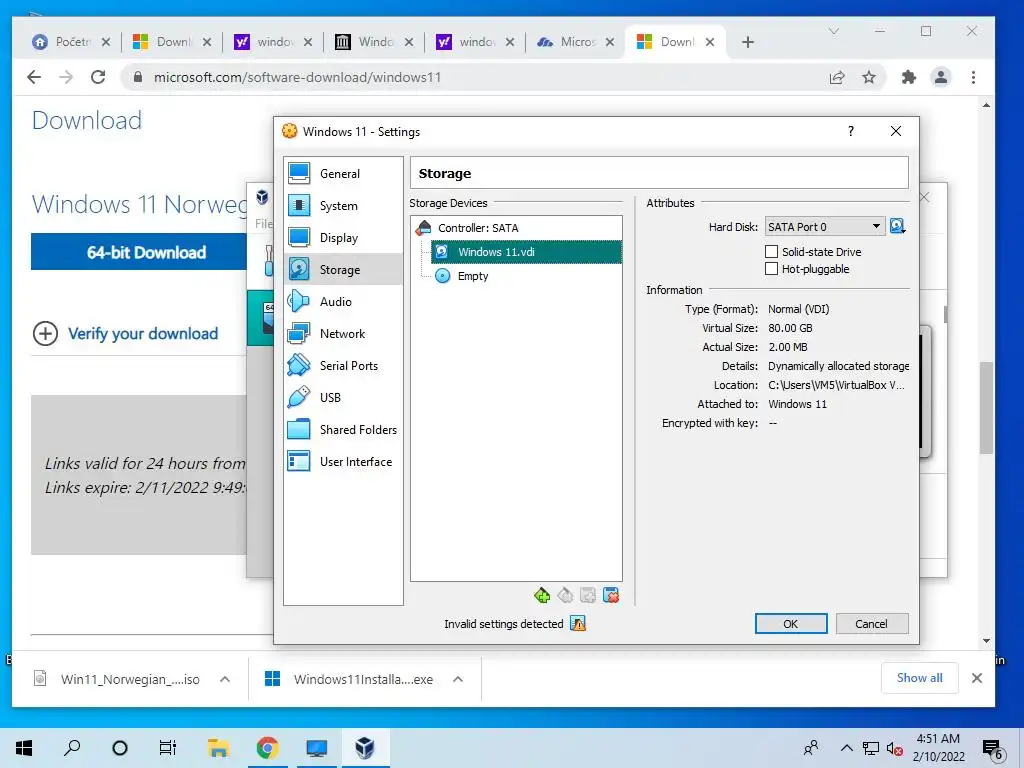Screen dimensions: 1024x768
Task: Reload the browser page
Action: click(x=98, y=77)
